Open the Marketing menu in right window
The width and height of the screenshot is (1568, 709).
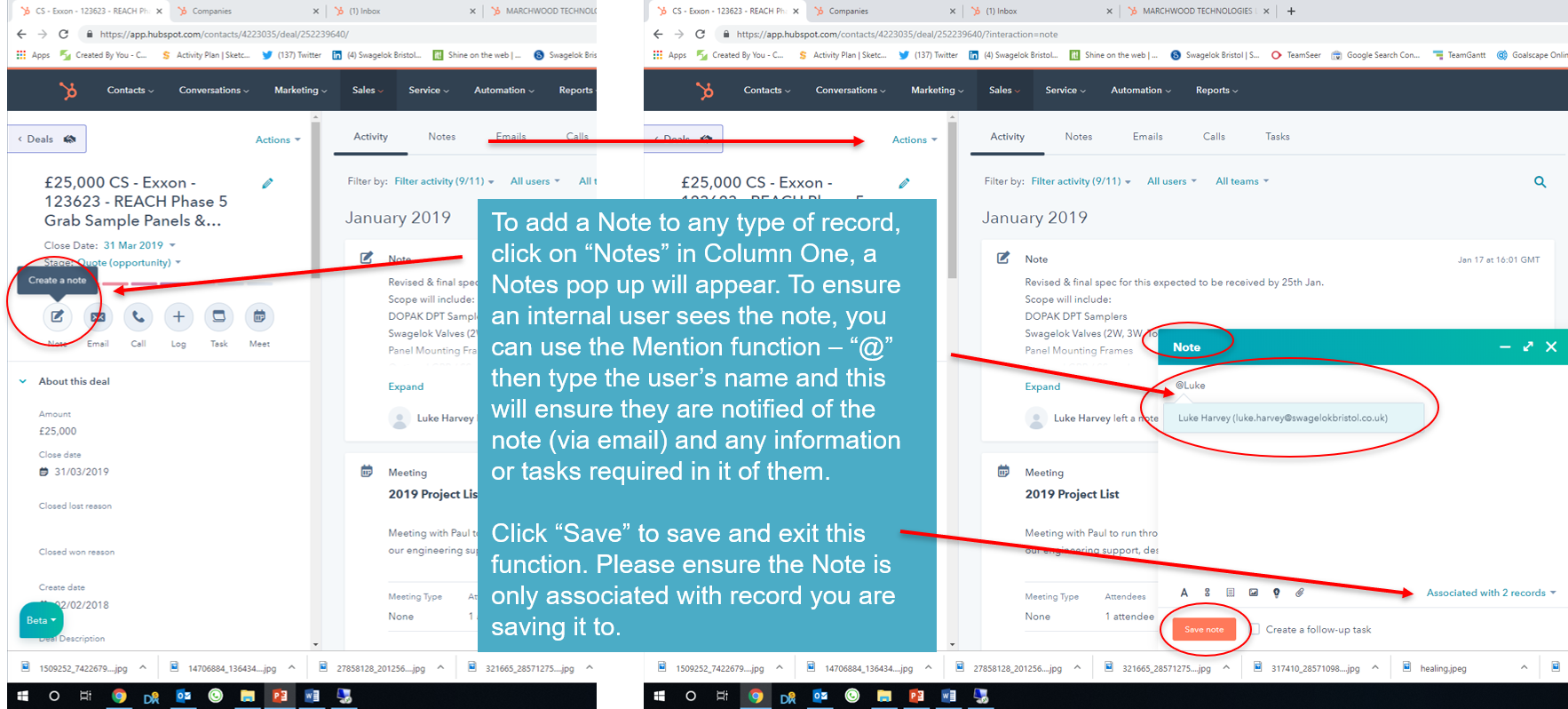click(x=937, y=90)
